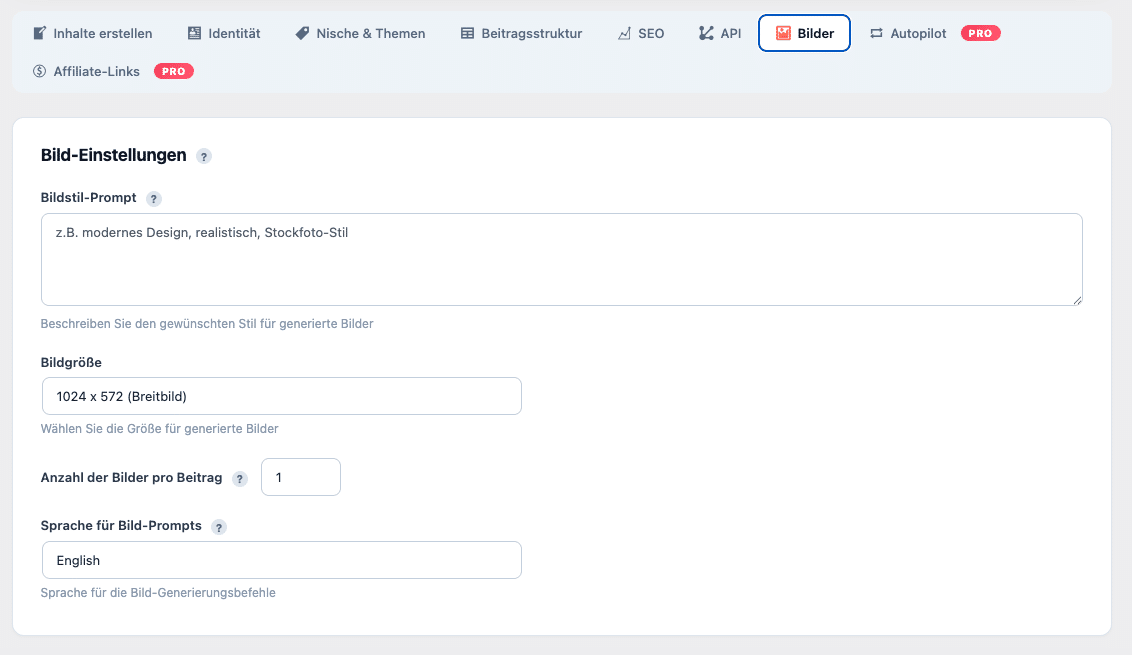Switch to the Beitragsstruktur tab
Image resolution: width=1132 pixels, height=655 pixels.
(520, 33)
